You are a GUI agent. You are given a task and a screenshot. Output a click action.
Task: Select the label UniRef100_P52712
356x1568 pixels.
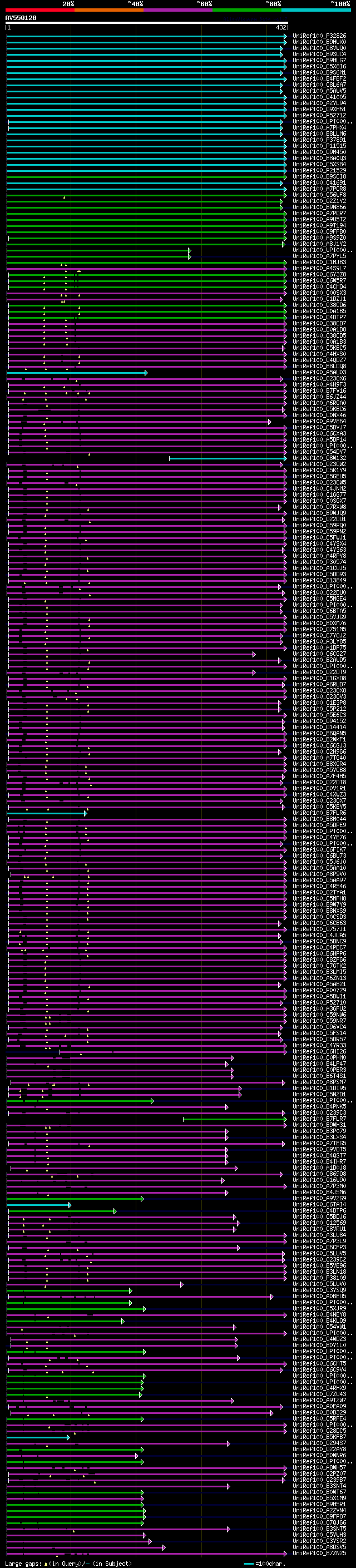(319, 115)
